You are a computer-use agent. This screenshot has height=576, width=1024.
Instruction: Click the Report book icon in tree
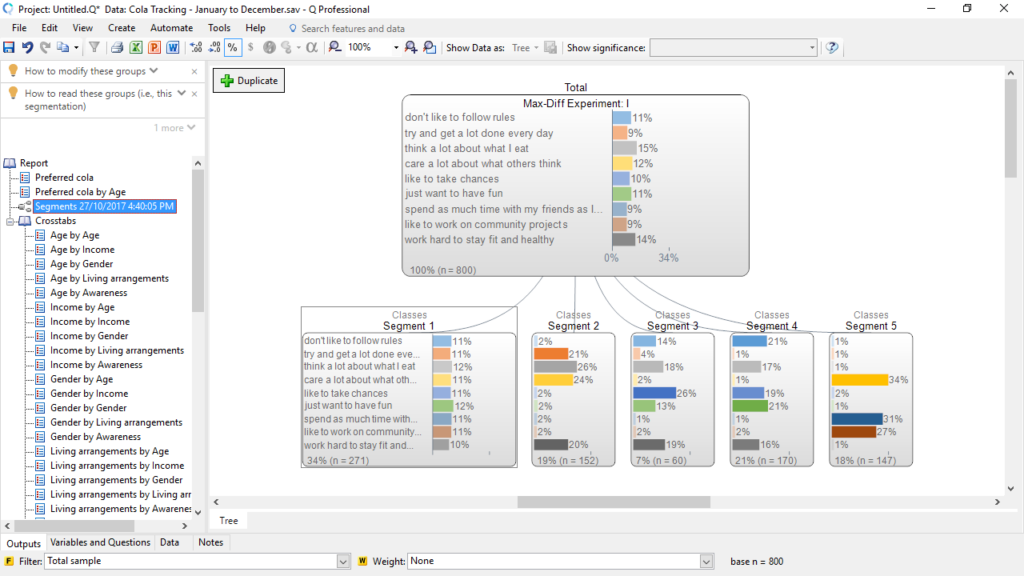coord(10,163)
